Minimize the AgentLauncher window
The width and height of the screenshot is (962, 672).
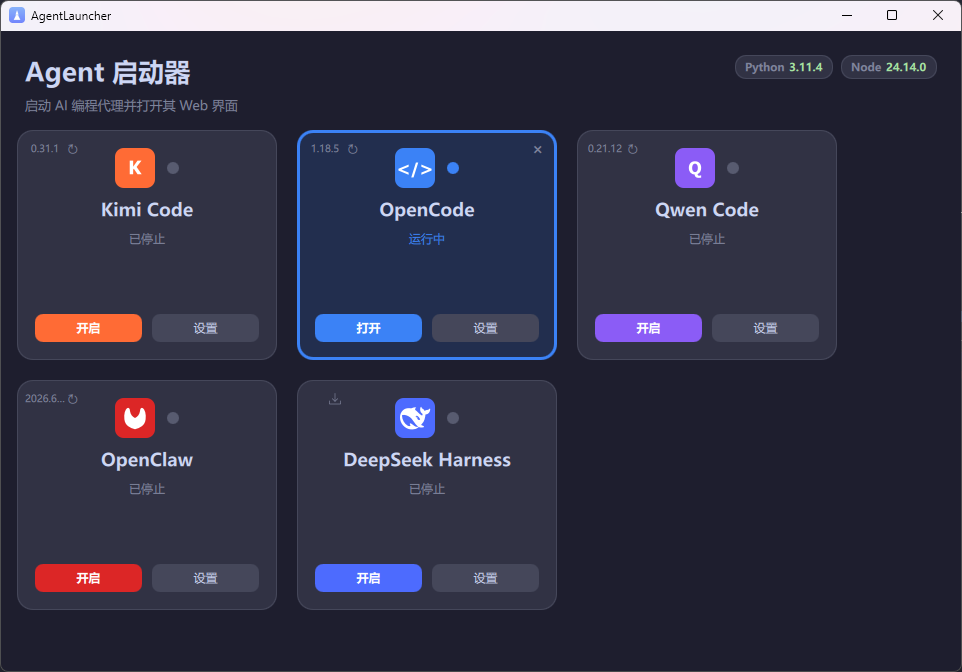coord(847,15)
